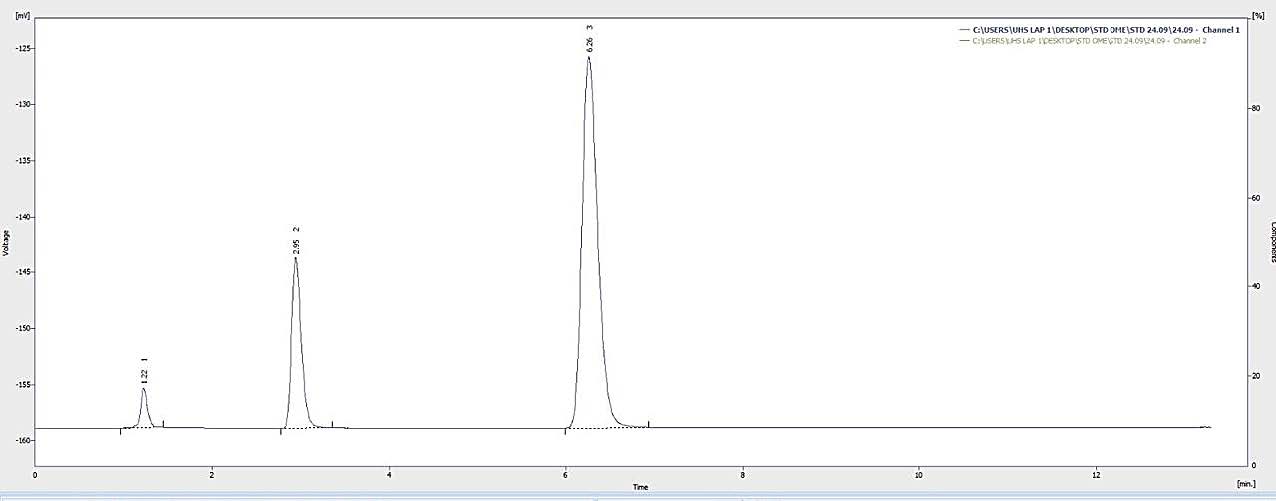Click the apex of the 2.95 min peak

(x=296, y=259)
